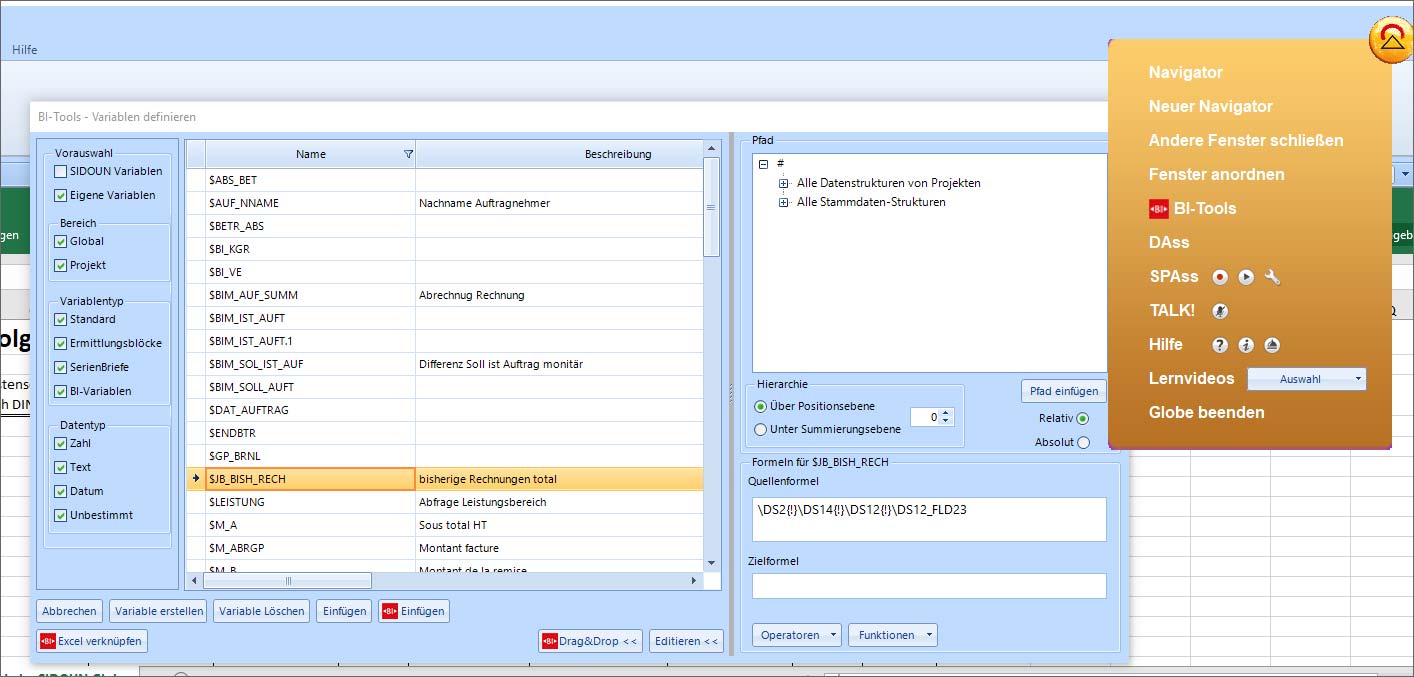Click the Pfad einfügen button

[x=1063, y=391]
